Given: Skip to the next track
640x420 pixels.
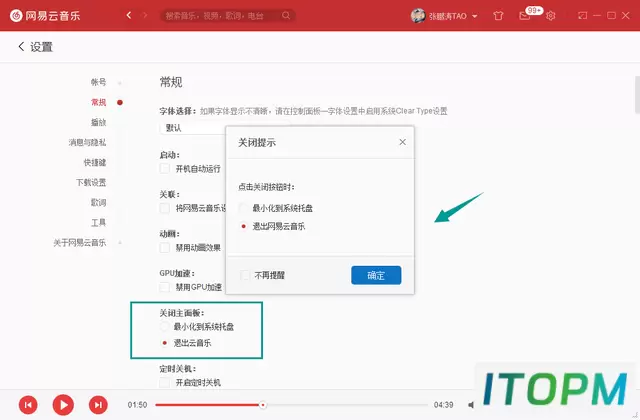Looking at the screenshot, I should coord(98,405).
